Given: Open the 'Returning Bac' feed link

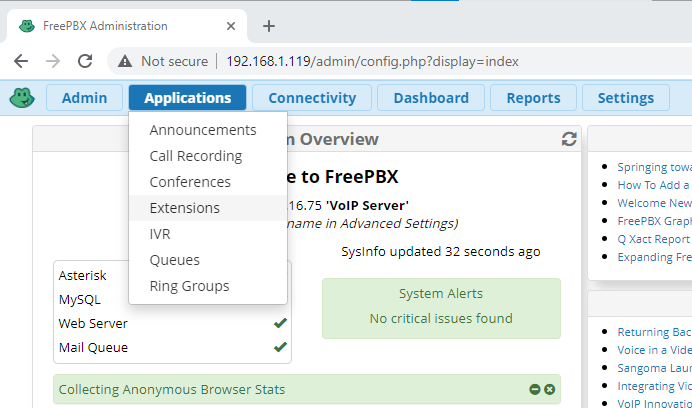Looking at the screenshot, I should coord(654,332).
